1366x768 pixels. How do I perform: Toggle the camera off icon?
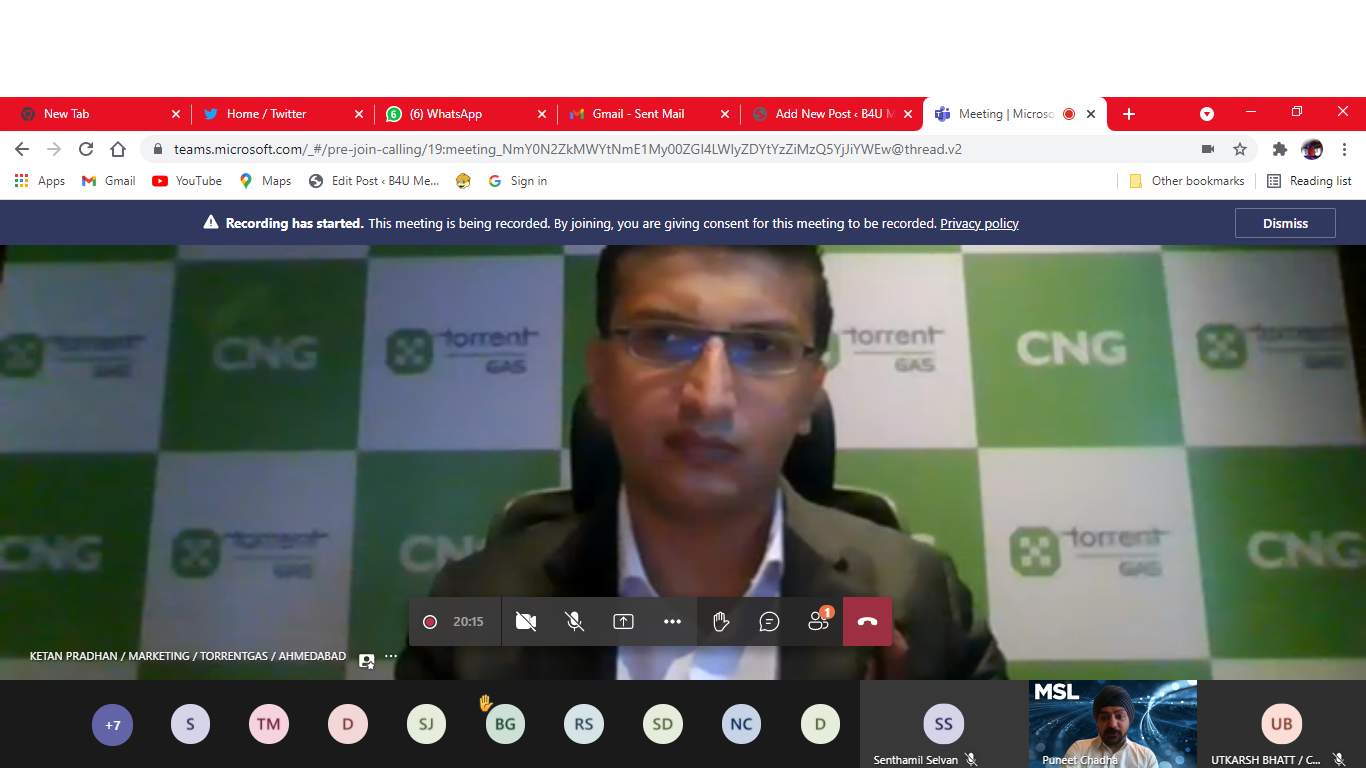point(525,622)
